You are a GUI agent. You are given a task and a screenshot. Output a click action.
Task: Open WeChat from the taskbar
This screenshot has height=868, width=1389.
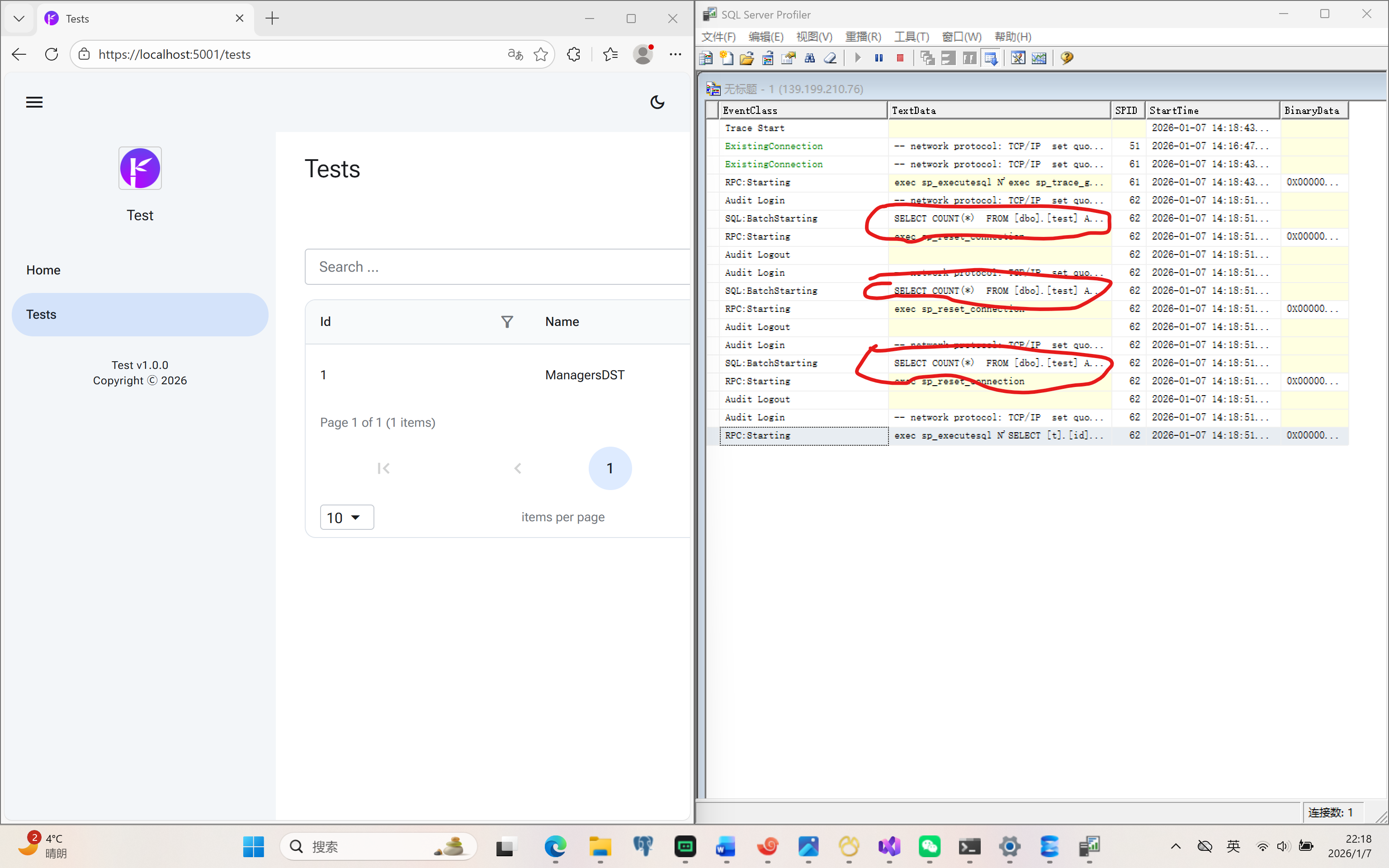pos(929,847)
